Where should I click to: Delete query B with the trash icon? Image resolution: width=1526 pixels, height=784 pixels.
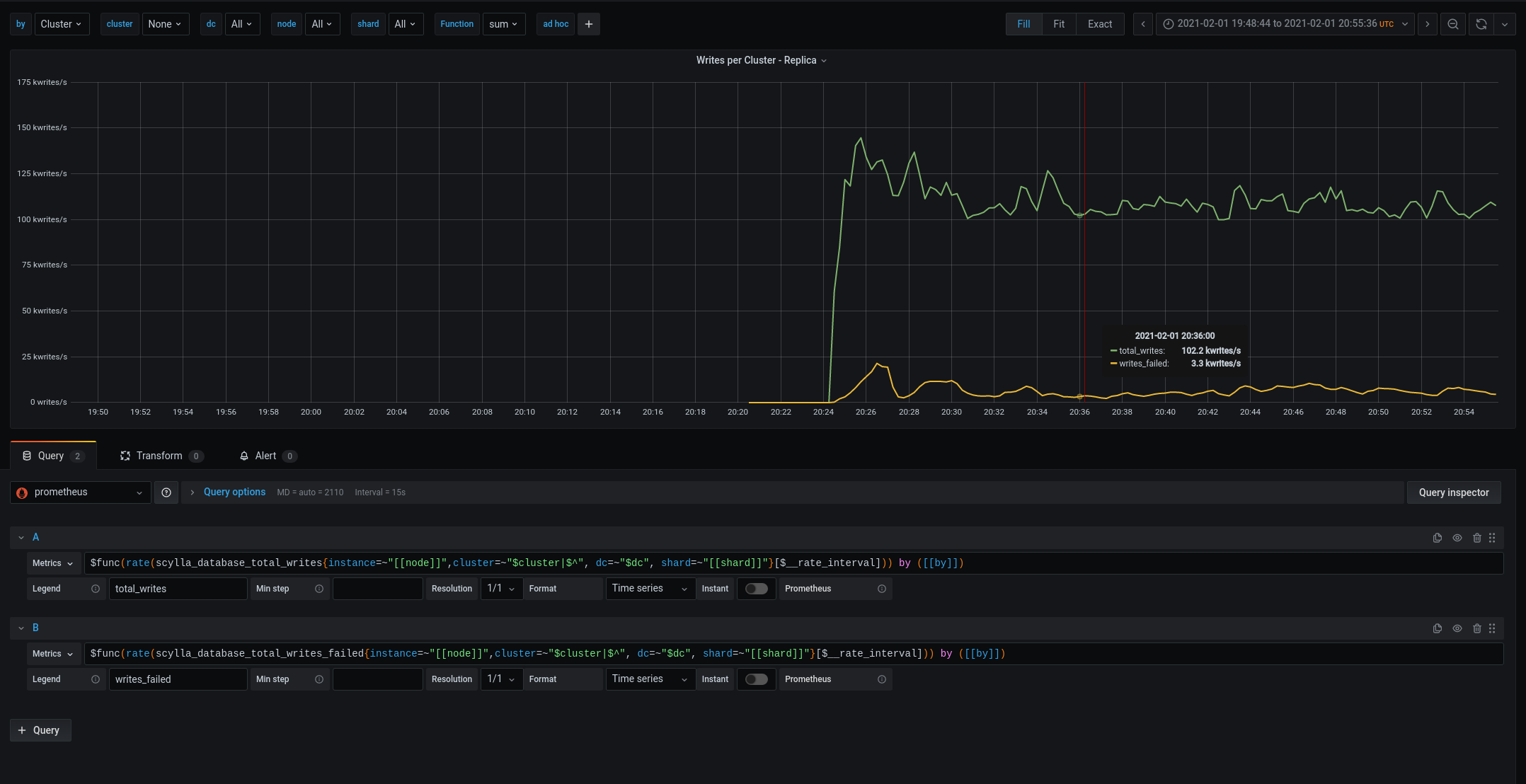pyautogui.click(x=1477, y=628)
